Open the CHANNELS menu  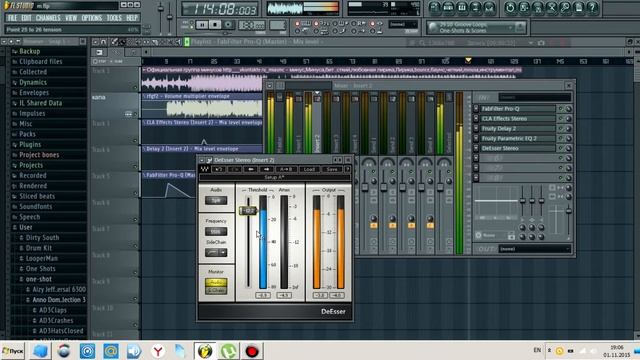pos(48,18)
